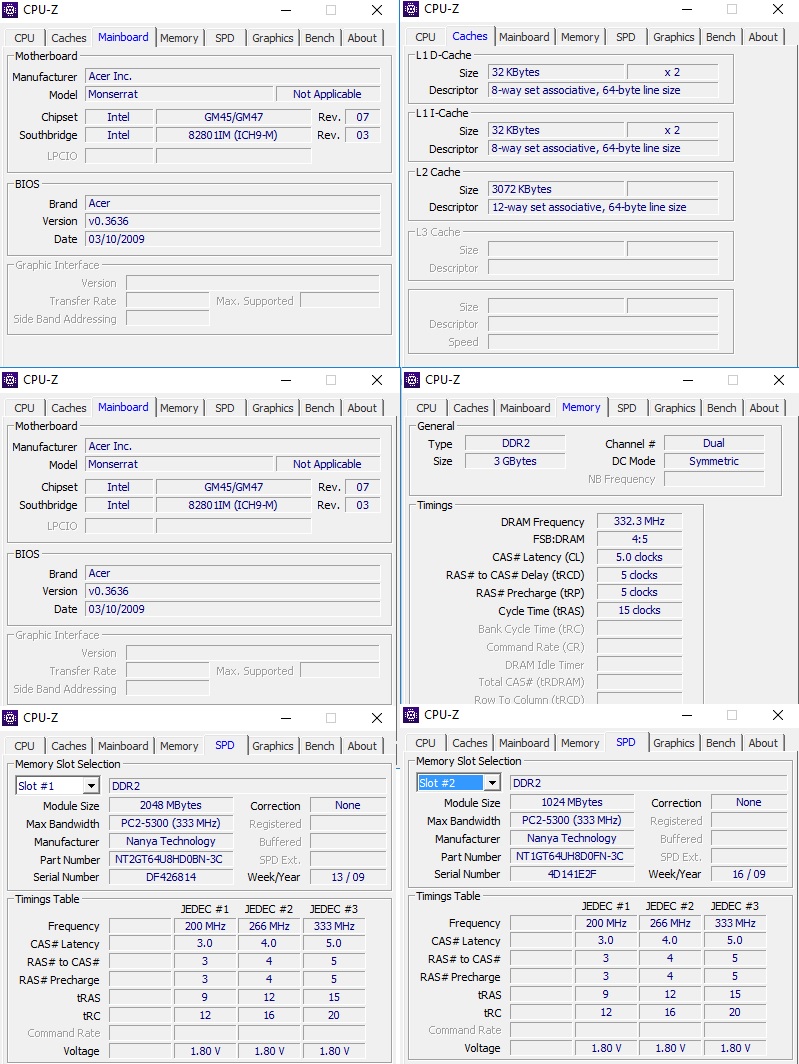Open Mainboard tab in the Memory window
The width and height of the screenshot is (799, 1064).
[x=525, y=408]
